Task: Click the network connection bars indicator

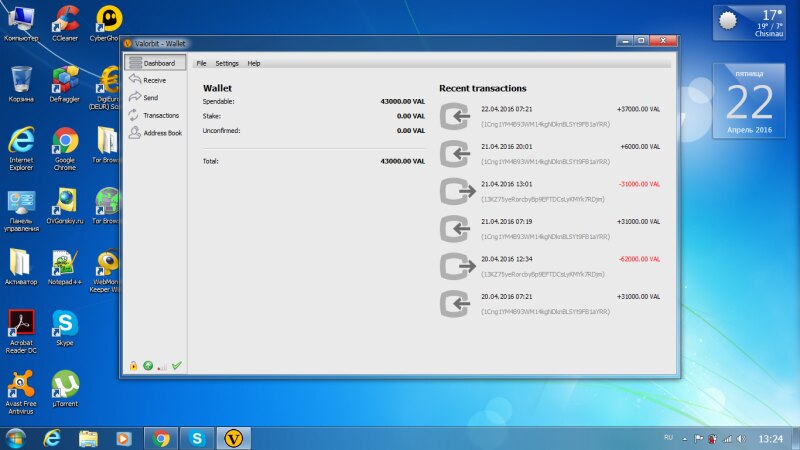Action: coord(162,367)
